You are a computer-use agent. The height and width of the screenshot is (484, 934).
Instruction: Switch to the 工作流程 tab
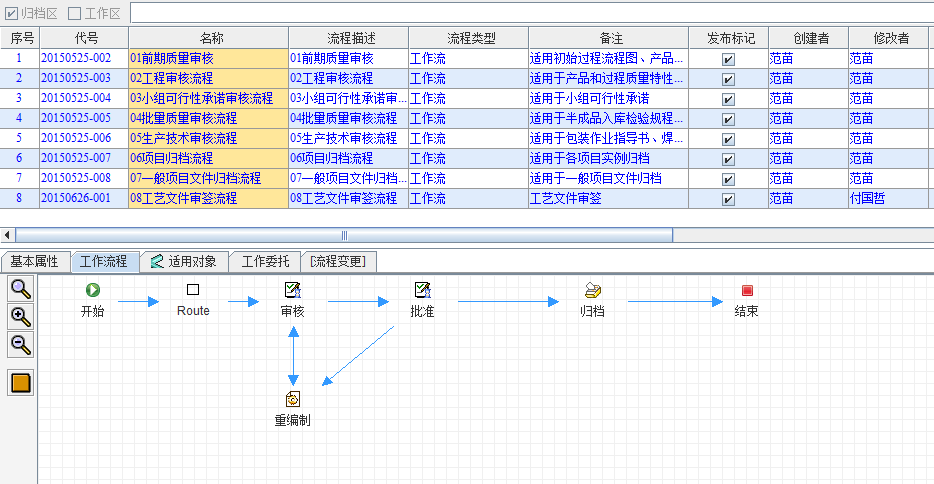pos(104,261)
